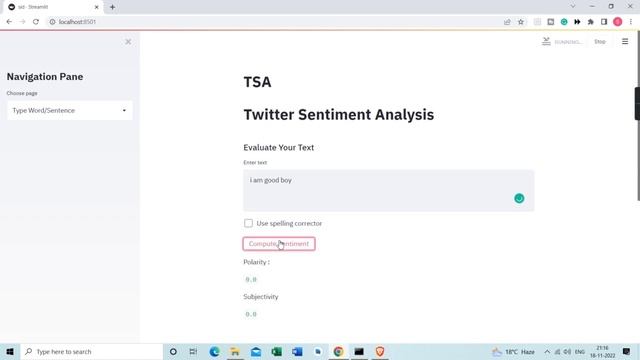Go forward in browser history
Image resolution: width=640 pixels, height=360 pixels.
(x=22, y=22)
